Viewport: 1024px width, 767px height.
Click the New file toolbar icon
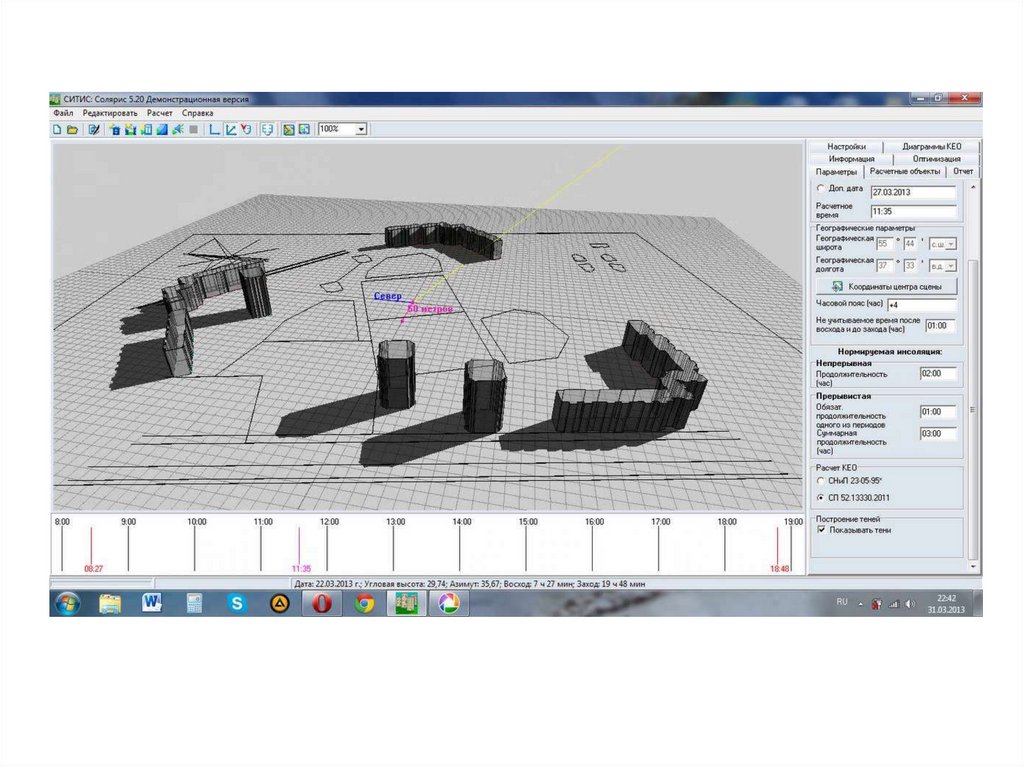click(x=57, y=129)
